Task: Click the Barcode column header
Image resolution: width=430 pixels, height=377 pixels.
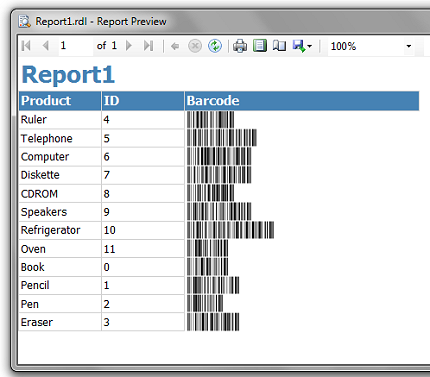Action: 302,101
